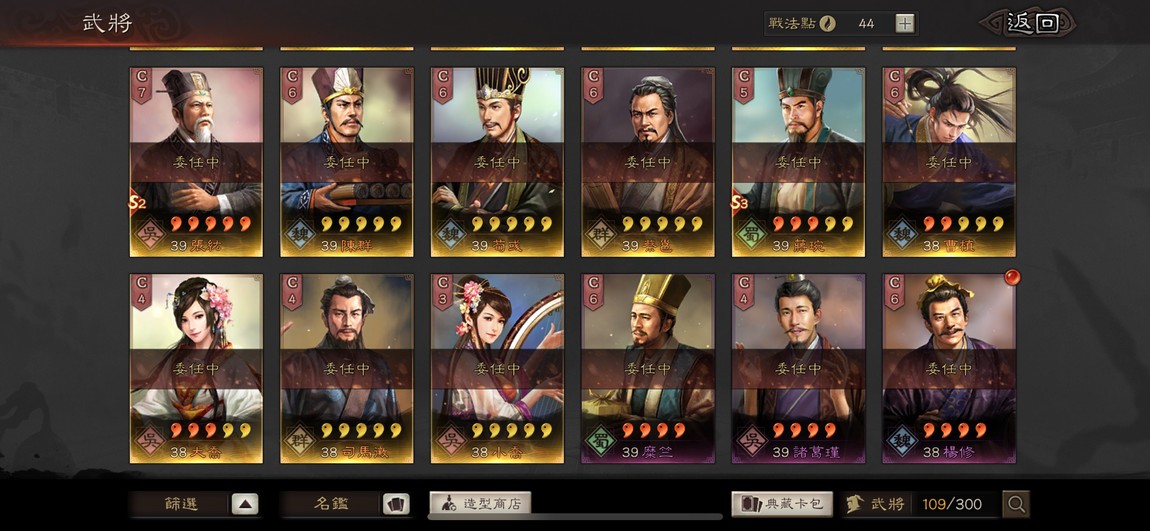Open the 造型商店 shop
1150x531 pixels.
pyautogui.click(x=480, y=504)
